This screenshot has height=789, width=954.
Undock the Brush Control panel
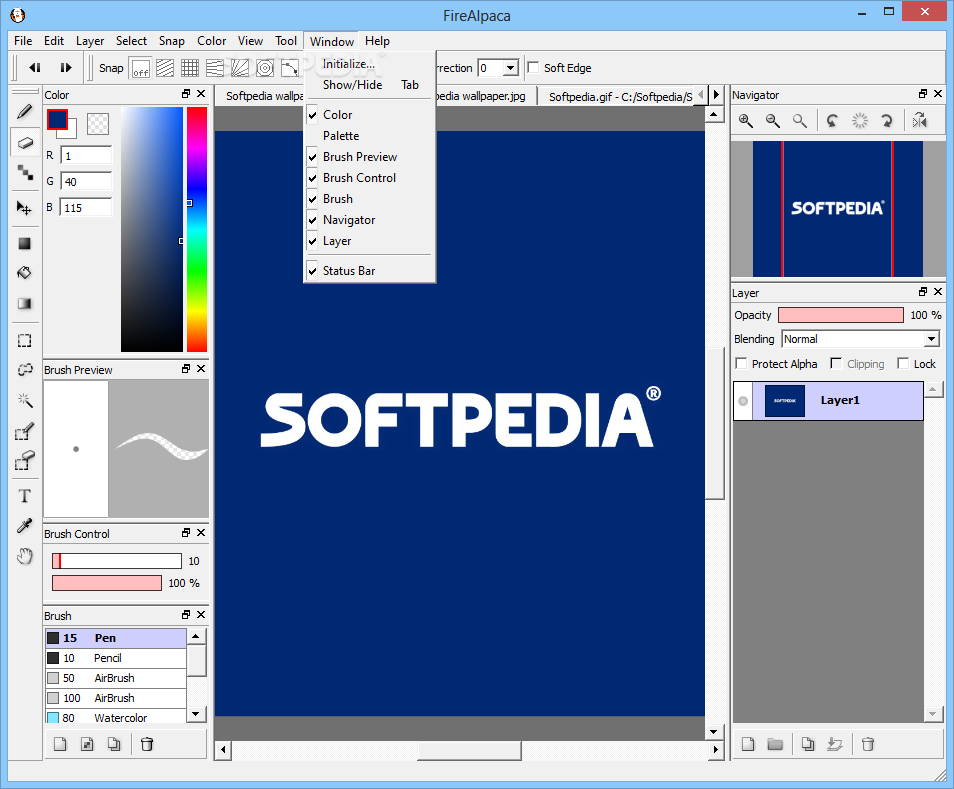186,532
